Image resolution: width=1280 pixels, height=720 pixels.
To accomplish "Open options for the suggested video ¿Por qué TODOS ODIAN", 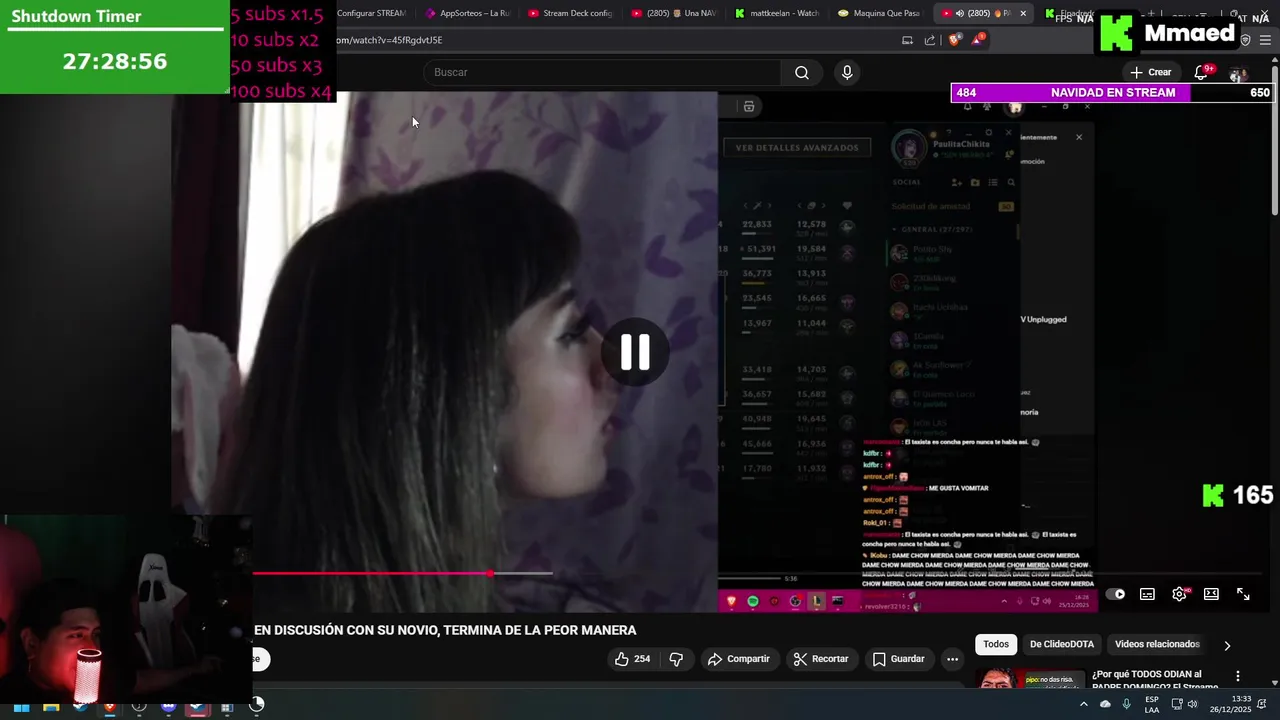I will 1238,676.
